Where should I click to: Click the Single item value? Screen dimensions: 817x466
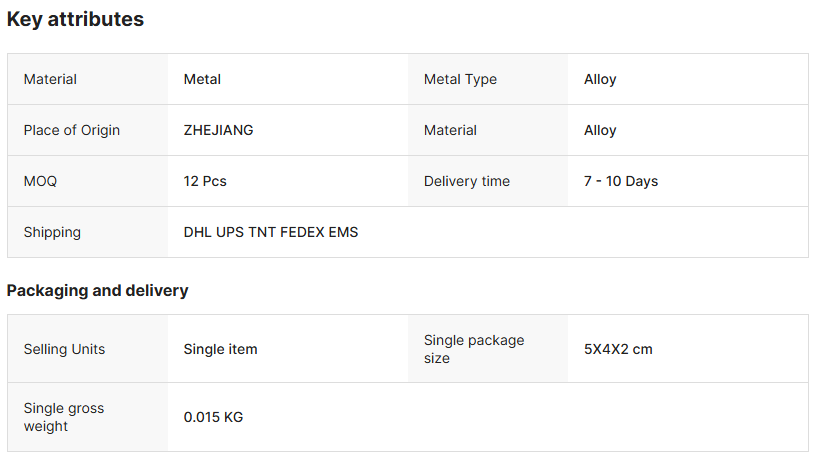tap(220, 349)
